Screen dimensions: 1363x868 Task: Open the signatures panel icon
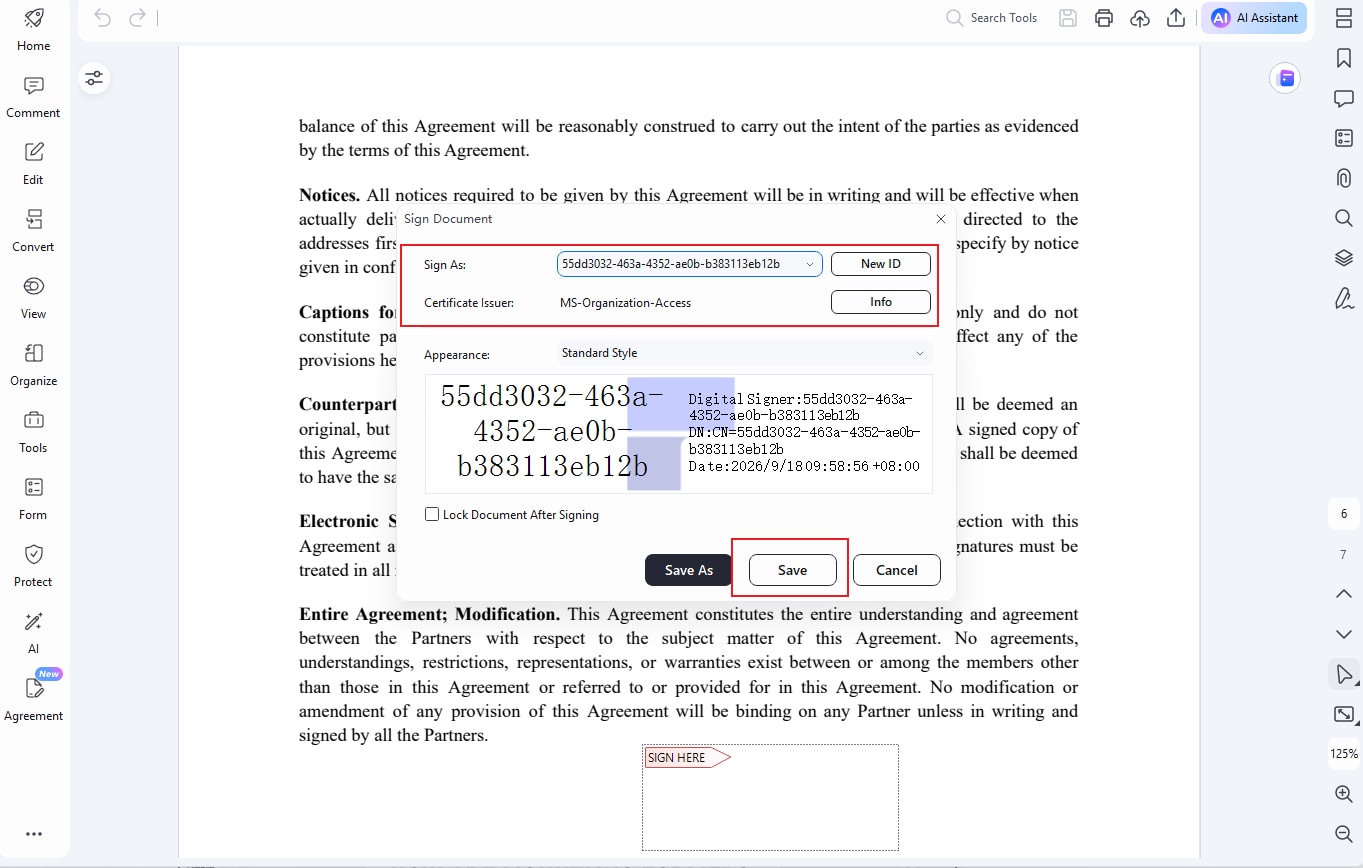coord(1344,298)
